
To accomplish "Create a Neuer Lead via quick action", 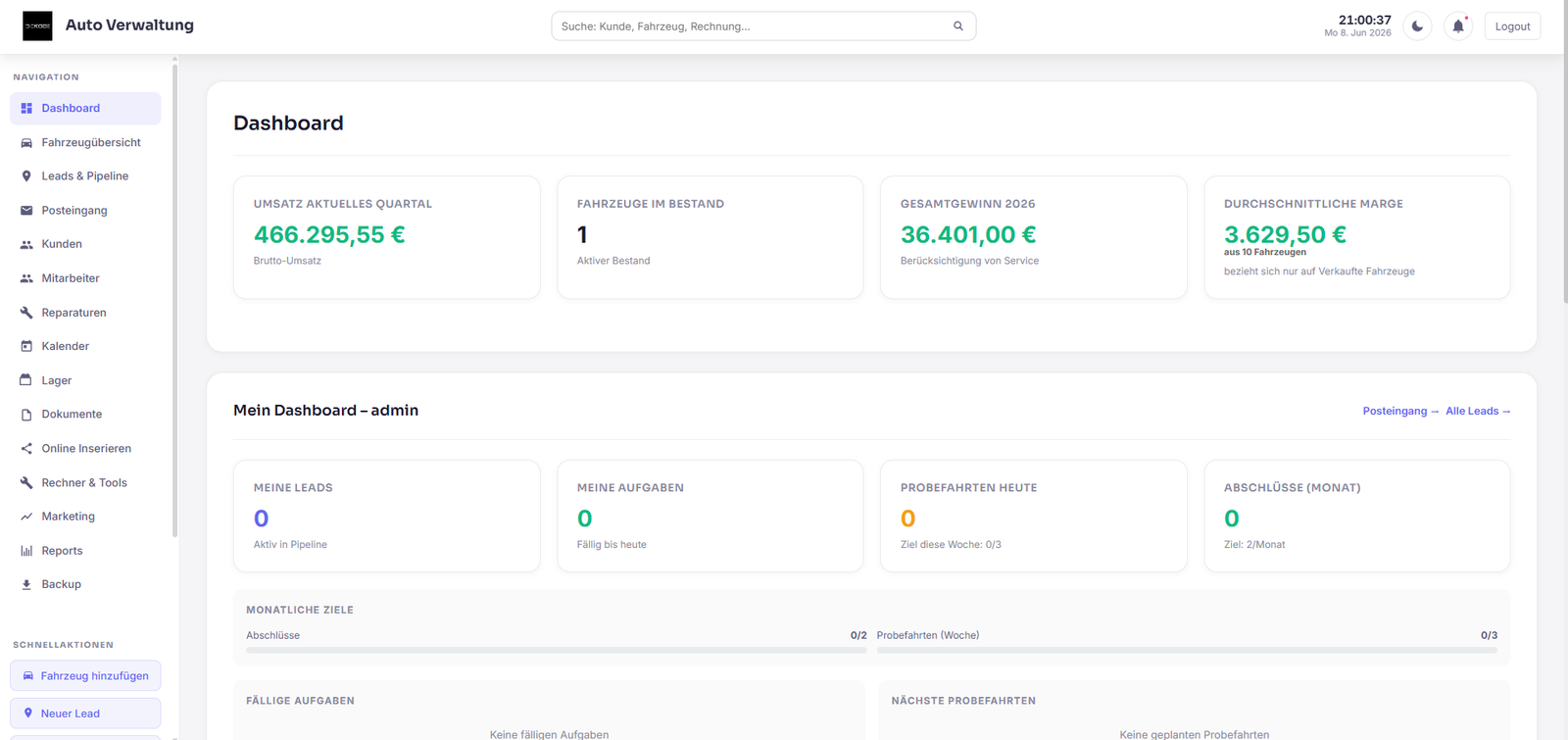I will (85, 714).
